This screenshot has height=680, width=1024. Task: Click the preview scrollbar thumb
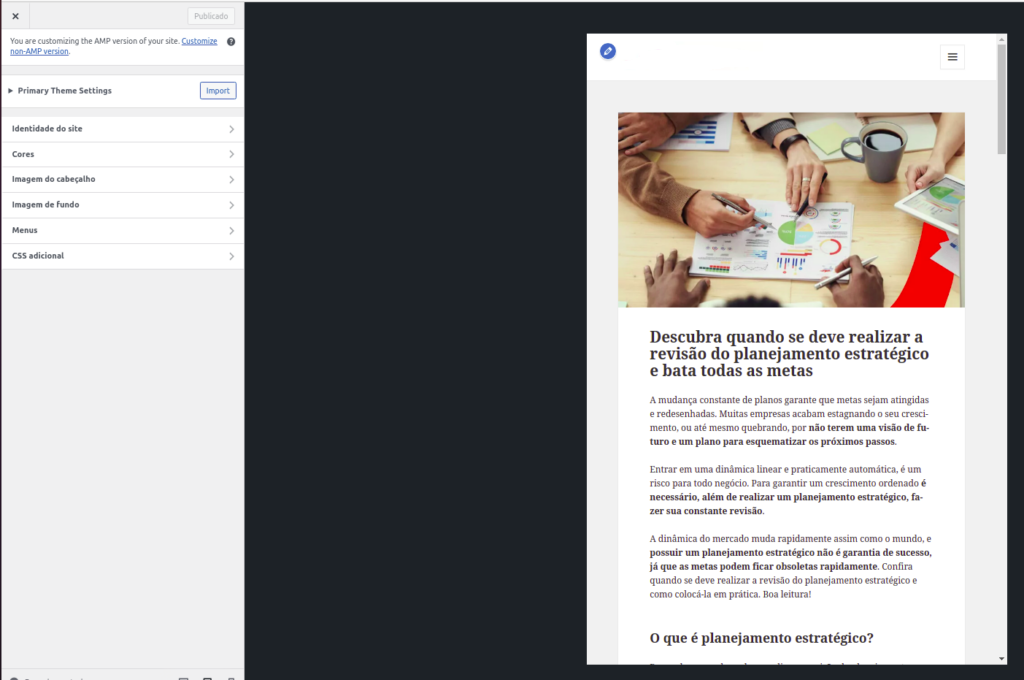coord(1002,99)
